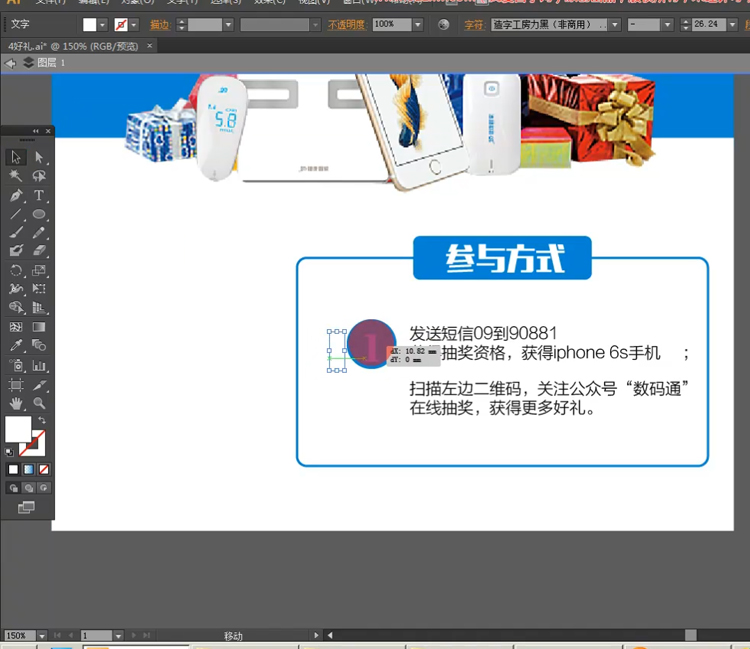Select the Selection (black arrow) tool
Viewport: 750px width, 649px height.
pos(16,157)
